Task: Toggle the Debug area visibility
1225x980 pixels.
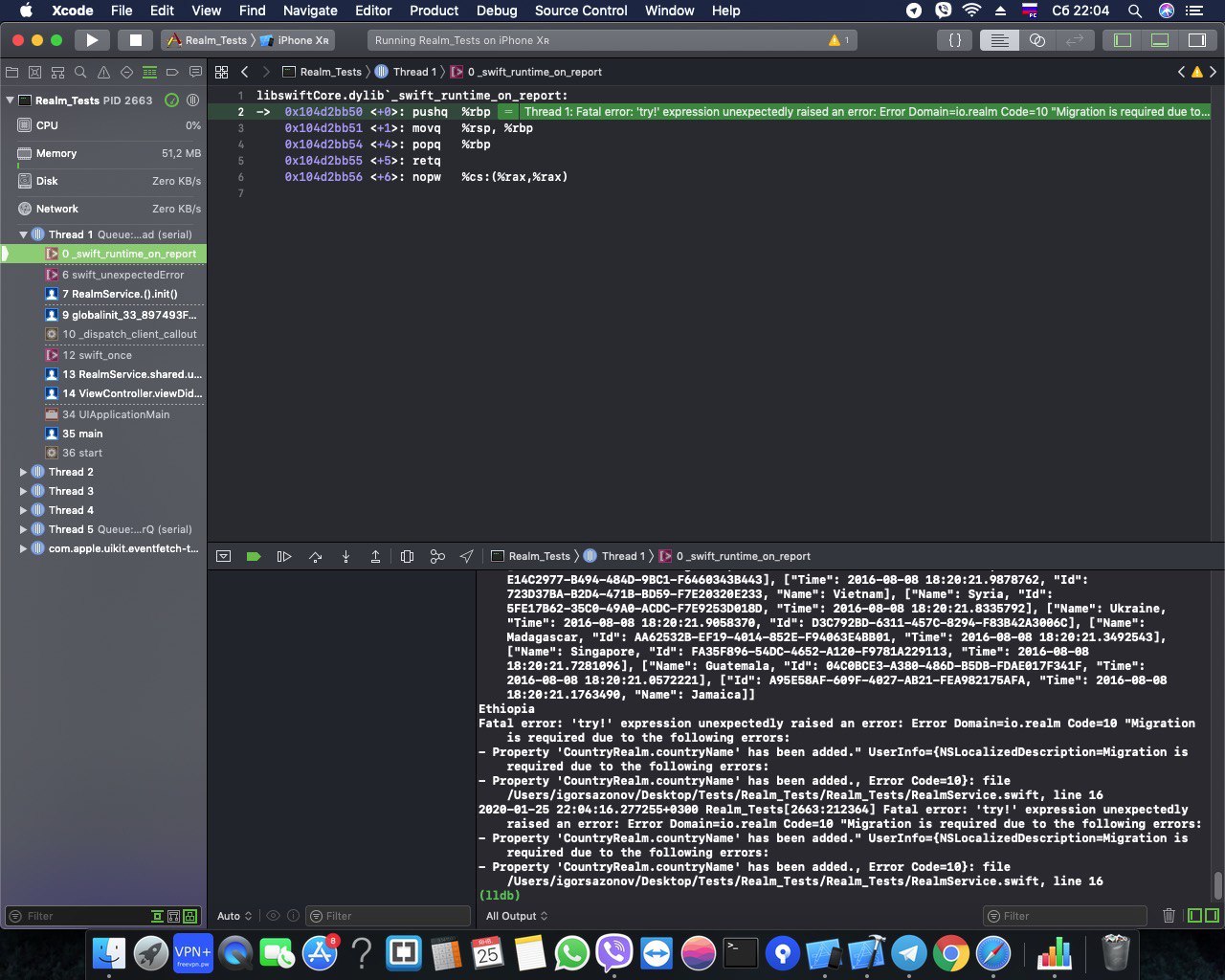Action: coord(1160,40)
